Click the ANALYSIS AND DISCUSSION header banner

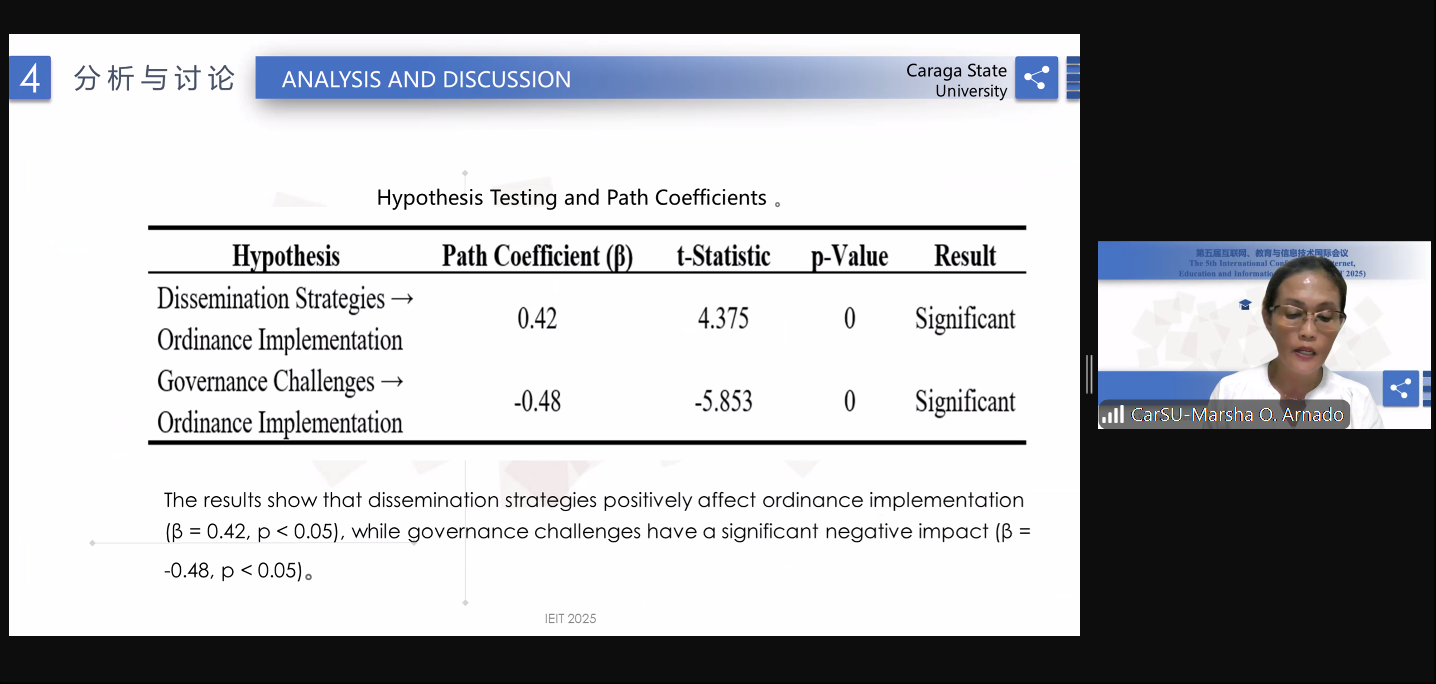pyautogui.click(x=427, y=79)
